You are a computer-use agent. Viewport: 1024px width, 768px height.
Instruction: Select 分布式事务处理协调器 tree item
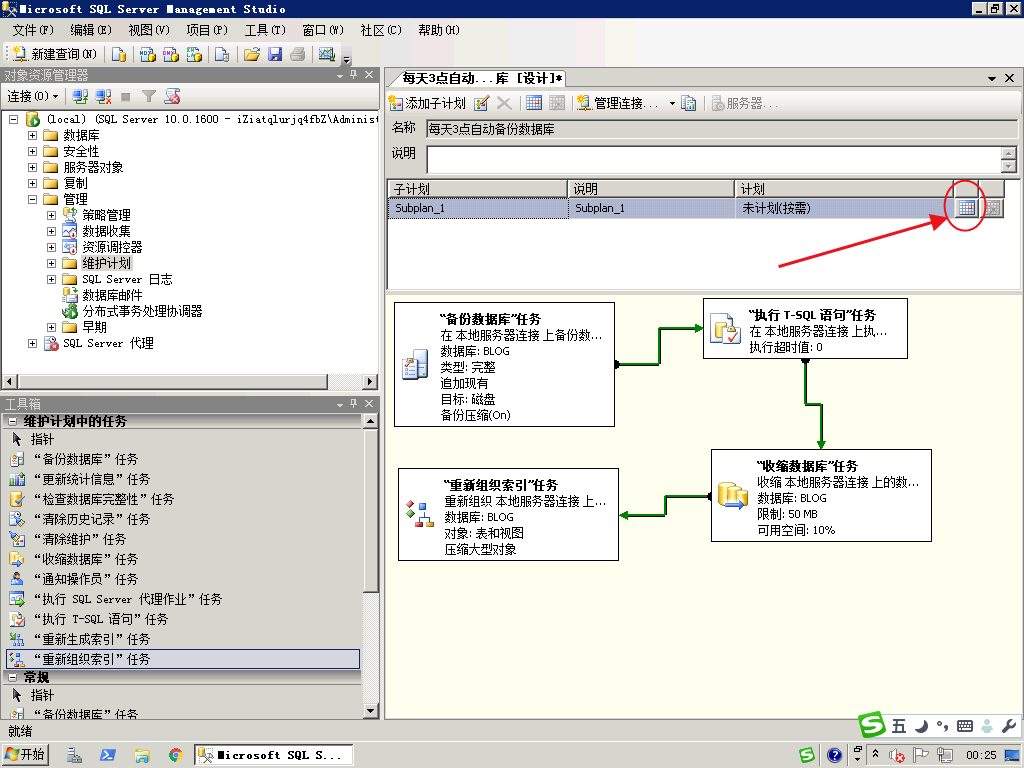pyautogui.click(x=142, y=311)
